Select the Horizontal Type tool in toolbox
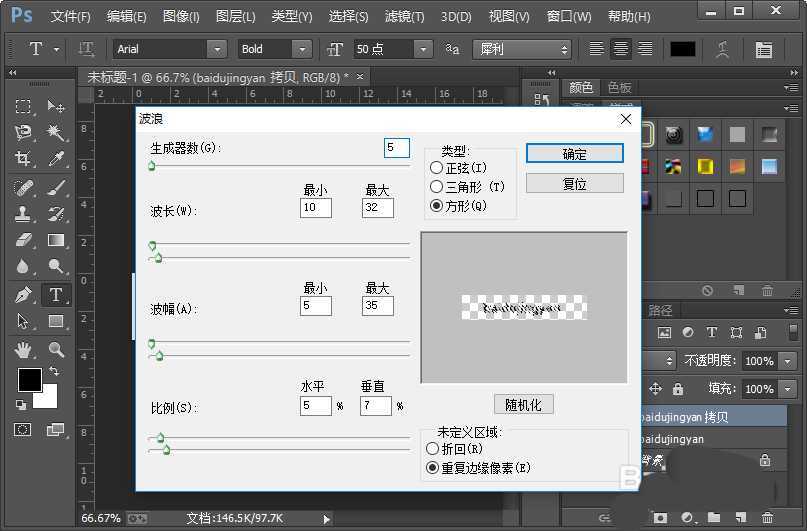The image size is (807, 531). tap(56, 295)
